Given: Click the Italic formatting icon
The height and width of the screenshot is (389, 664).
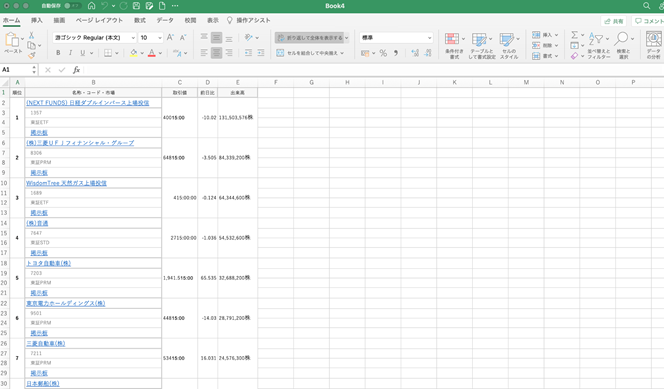Looking at the screenshot, I should (x=70, y=53).
